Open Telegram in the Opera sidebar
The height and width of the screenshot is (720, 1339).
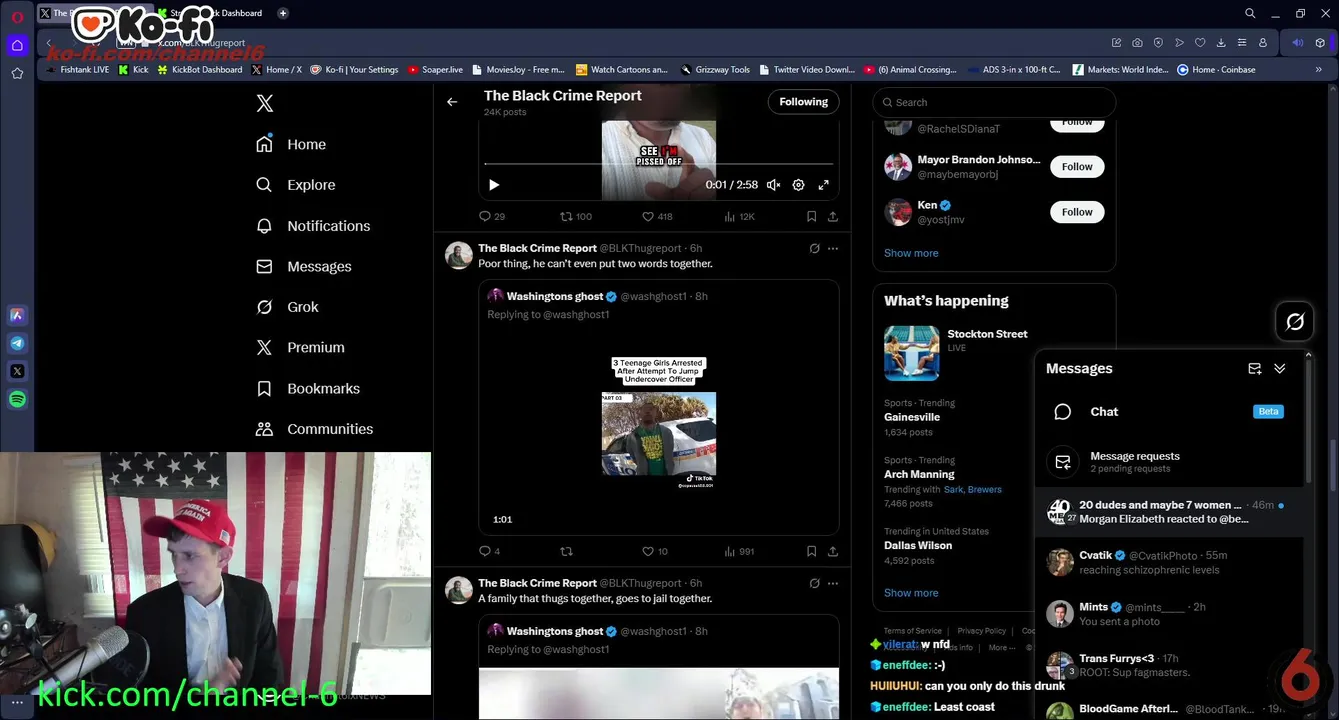[17, 343]
